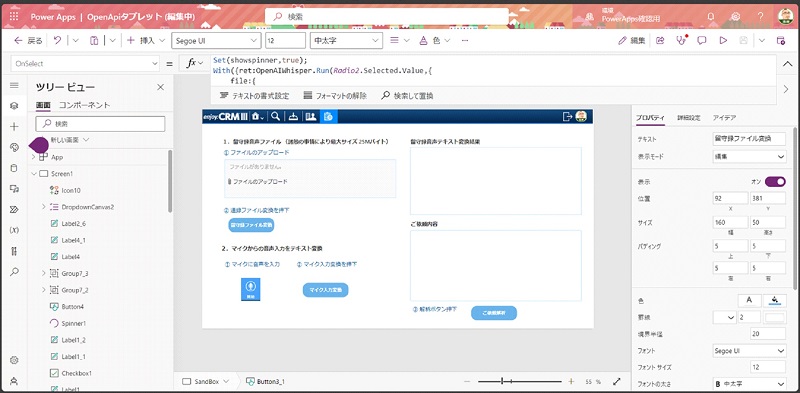This screenshot has height=393, width=800.
Task: Open the app checker stethoscope icon
Action: 681,40
